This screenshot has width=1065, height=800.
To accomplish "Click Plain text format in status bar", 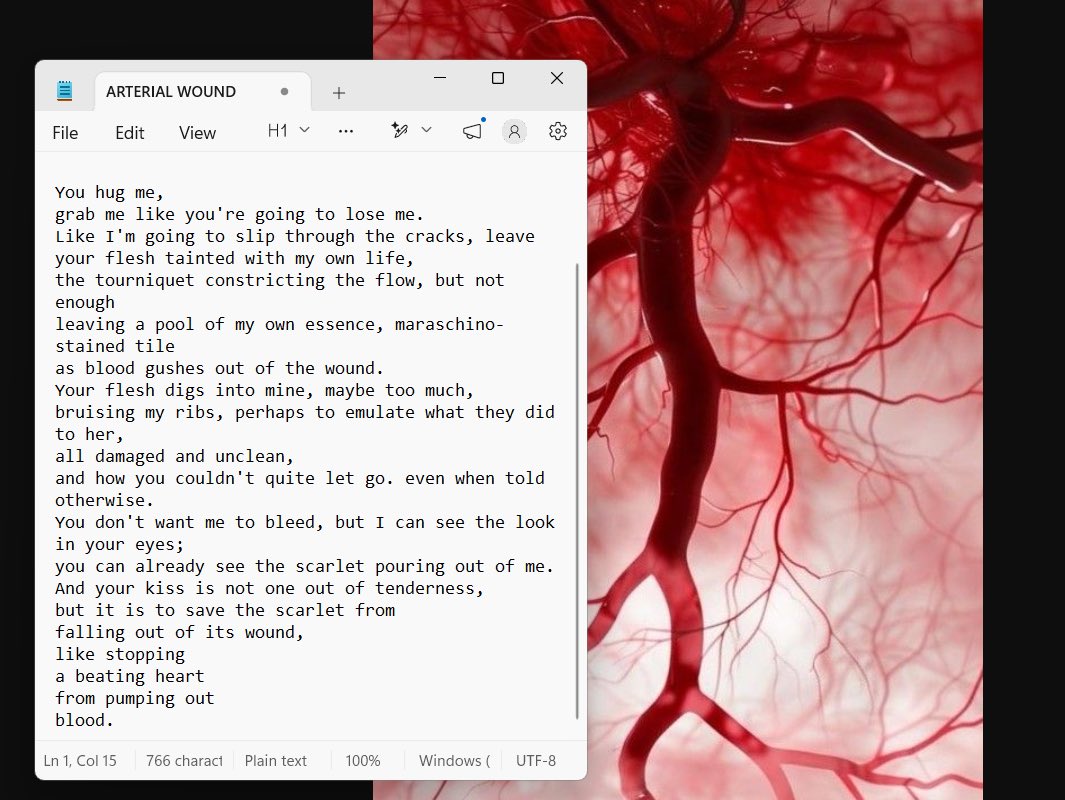I will coord(276,761).
